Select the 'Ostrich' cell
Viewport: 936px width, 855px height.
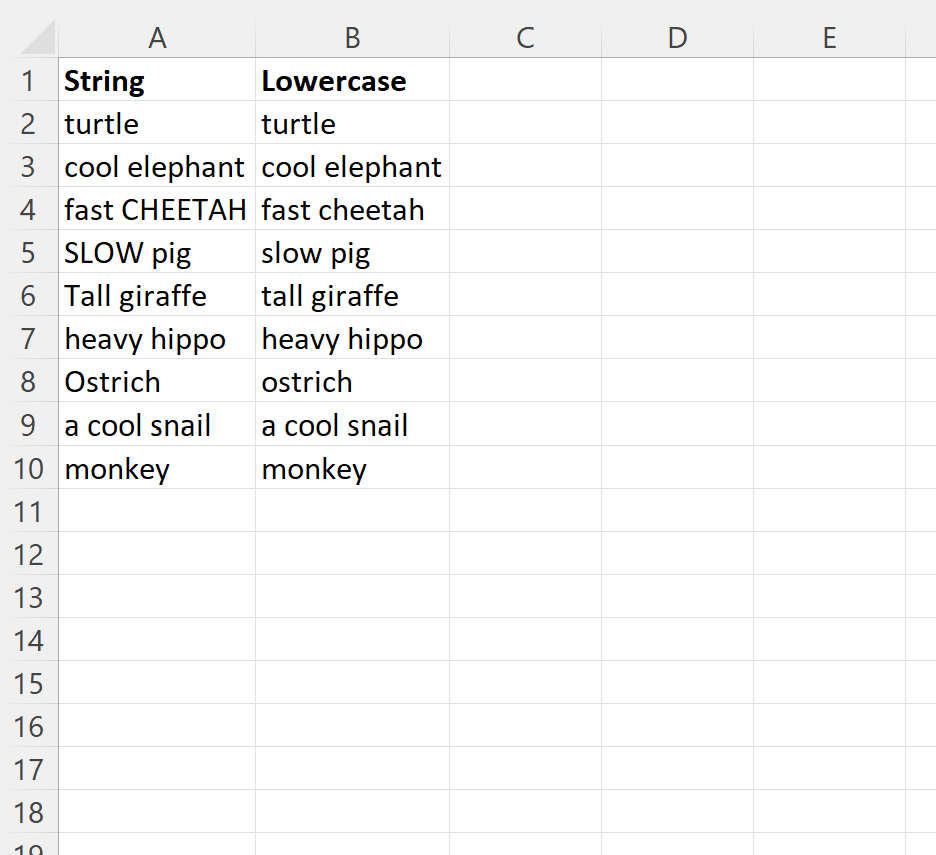[157, 382]
